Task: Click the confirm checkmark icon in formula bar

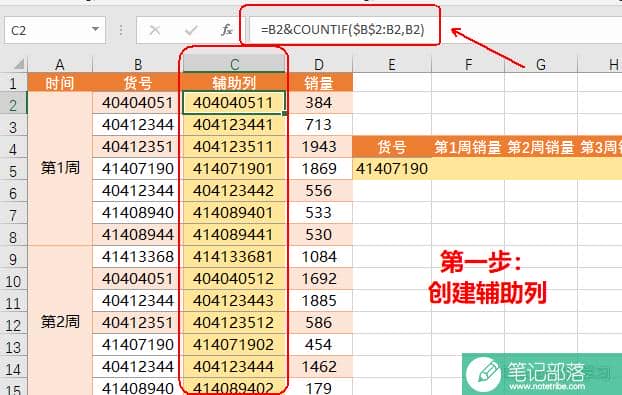Action: point(191,30)
